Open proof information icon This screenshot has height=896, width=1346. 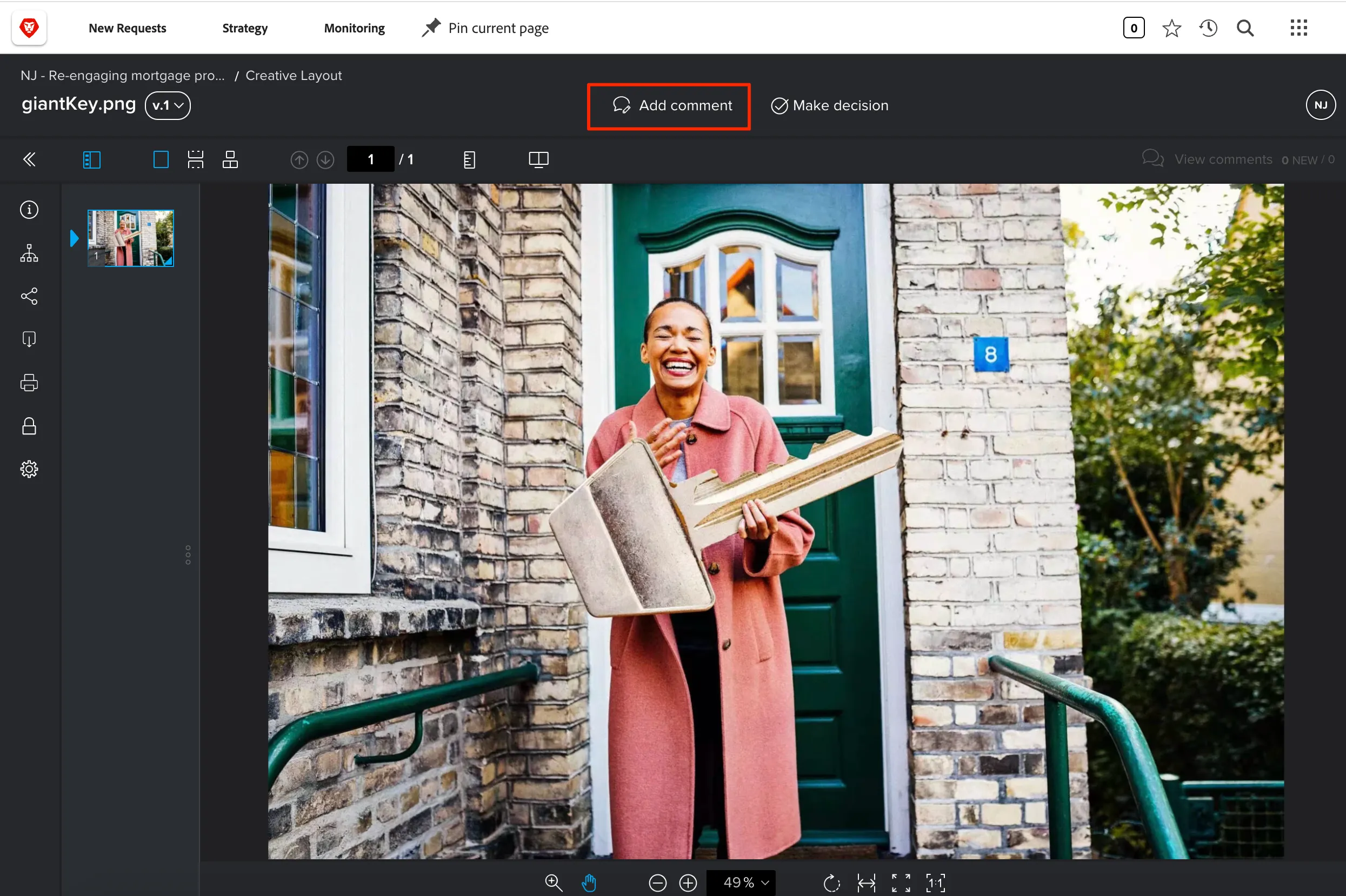click(x=29, y=210)
